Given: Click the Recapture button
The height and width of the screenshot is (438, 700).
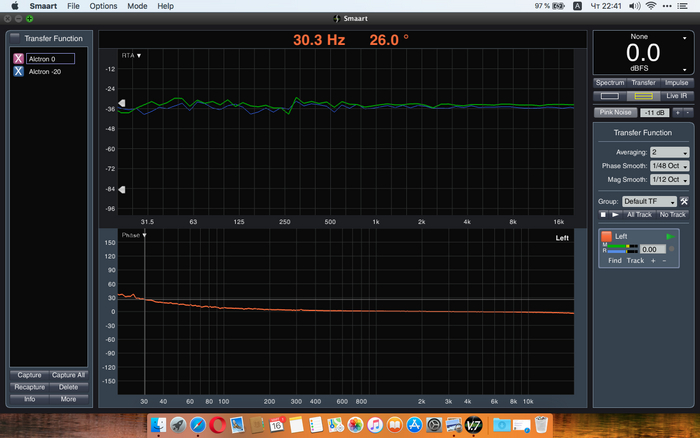Looking at the screenshot, I should point(30,386).
